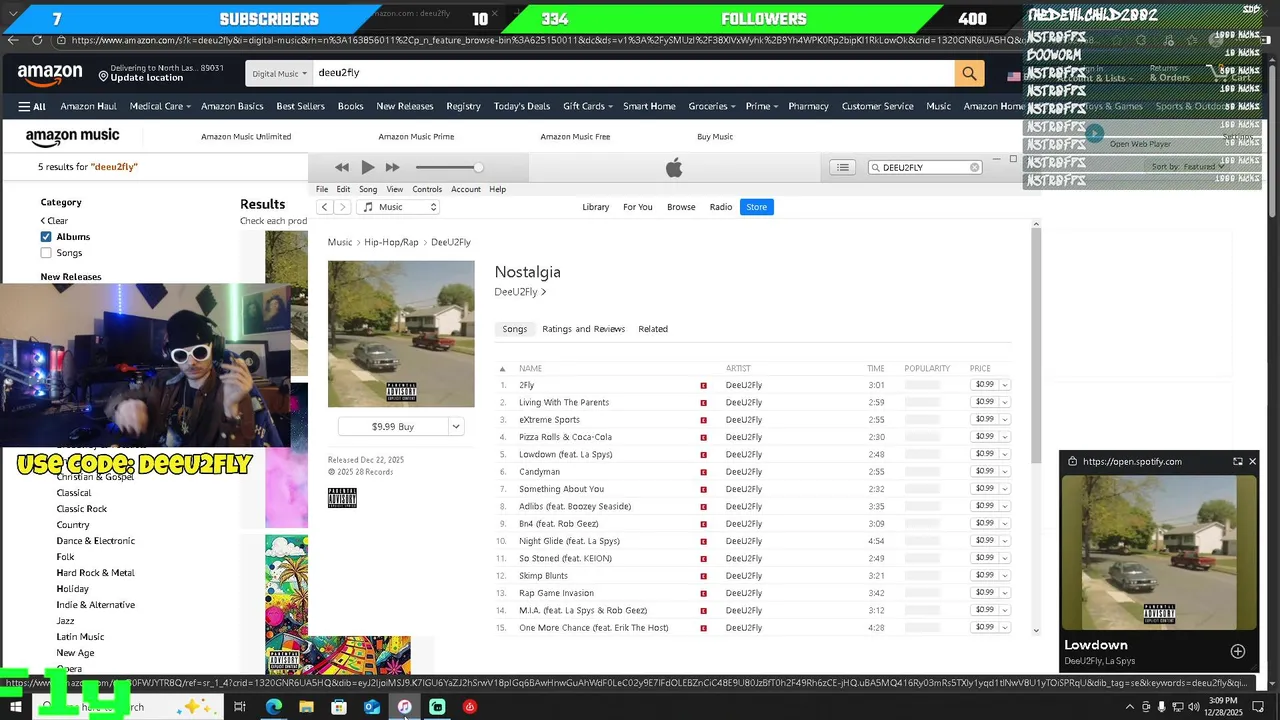
Task: Tick the Songs category checkbox
Action: (x=46, y=253)
